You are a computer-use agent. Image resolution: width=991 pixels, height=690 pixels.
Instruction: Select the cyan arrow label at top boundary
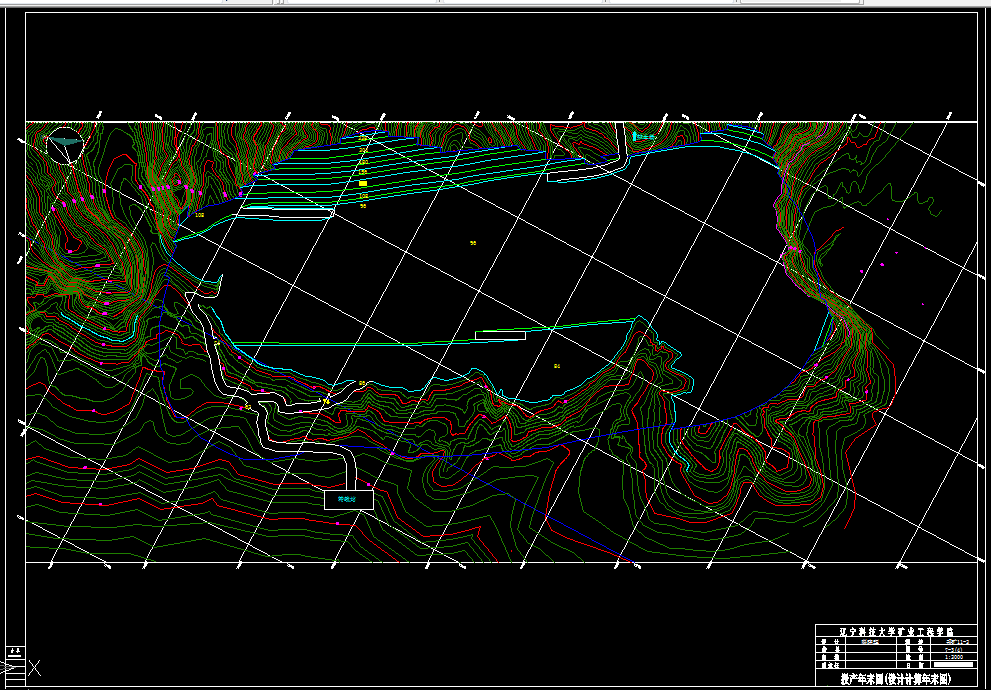point(645,136)
